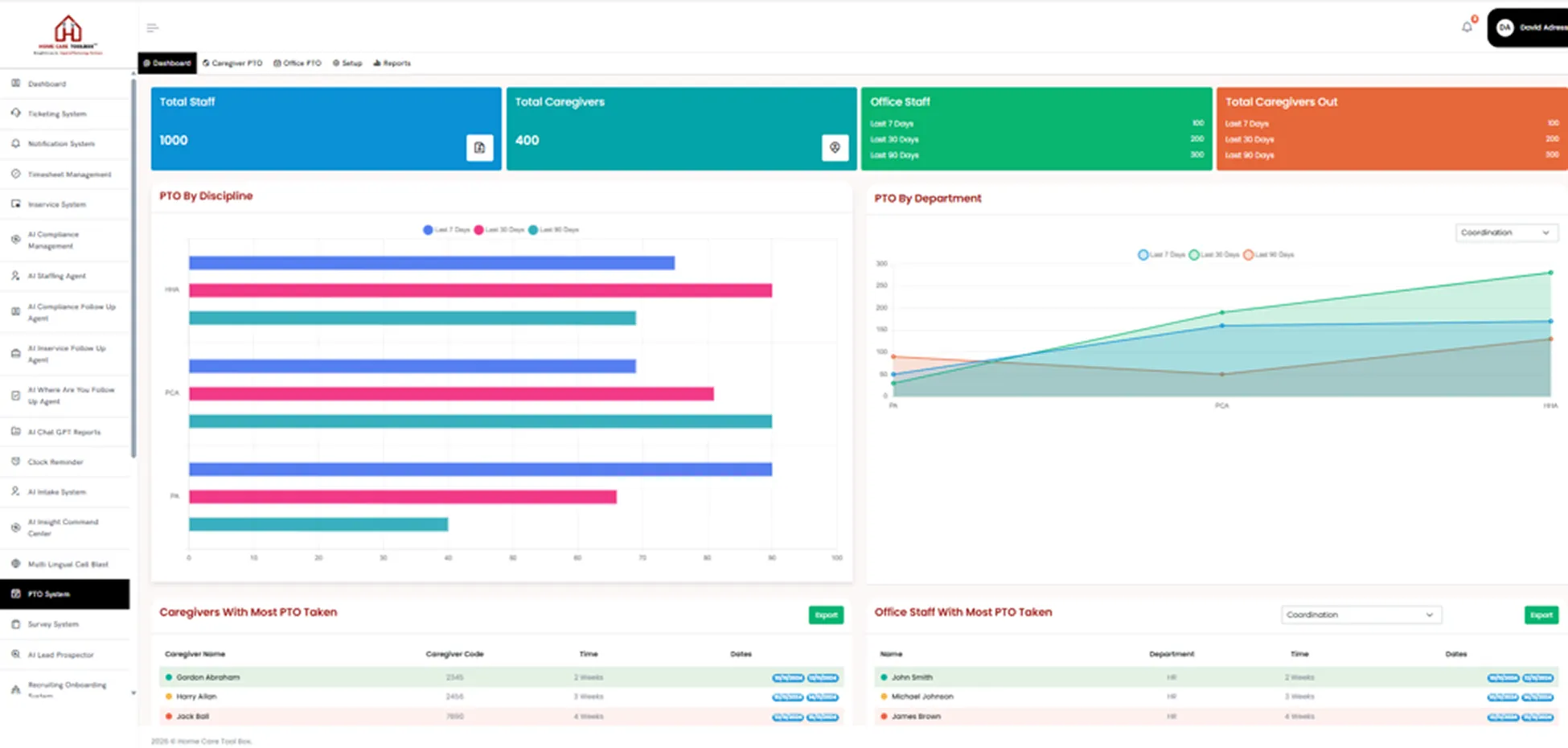Toggle Last 7 Days in Department legend

click(x=1162, y=255)
